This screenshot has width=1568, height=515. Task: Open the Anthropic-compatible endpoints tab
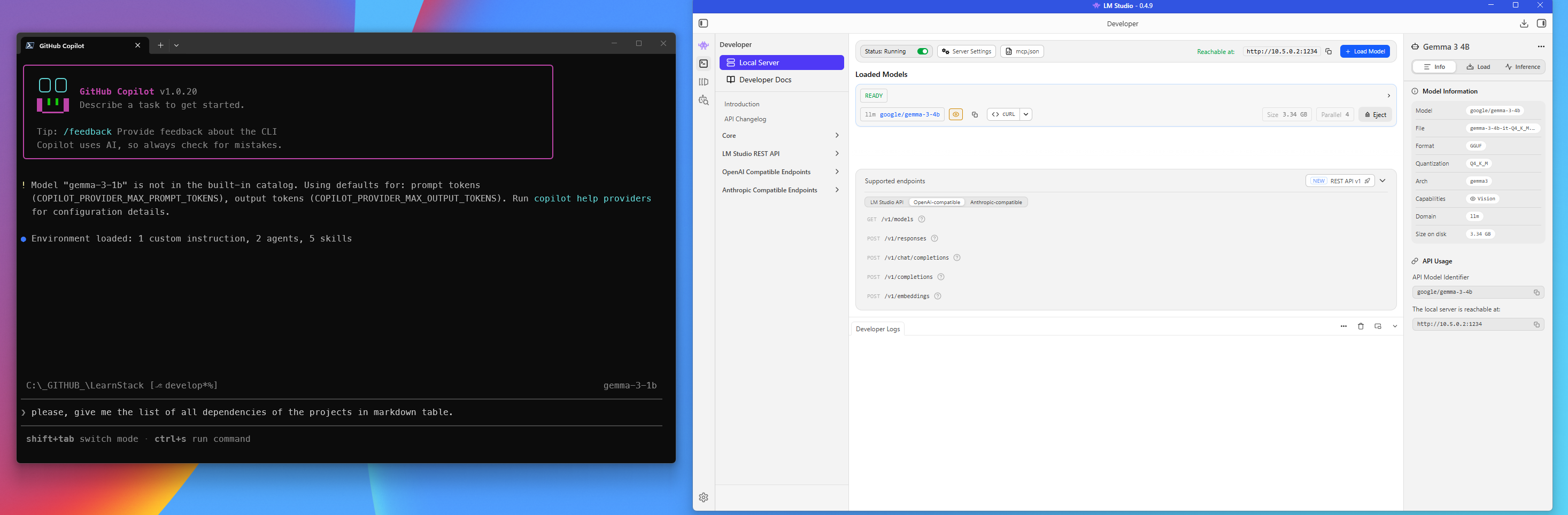point(996,202)
